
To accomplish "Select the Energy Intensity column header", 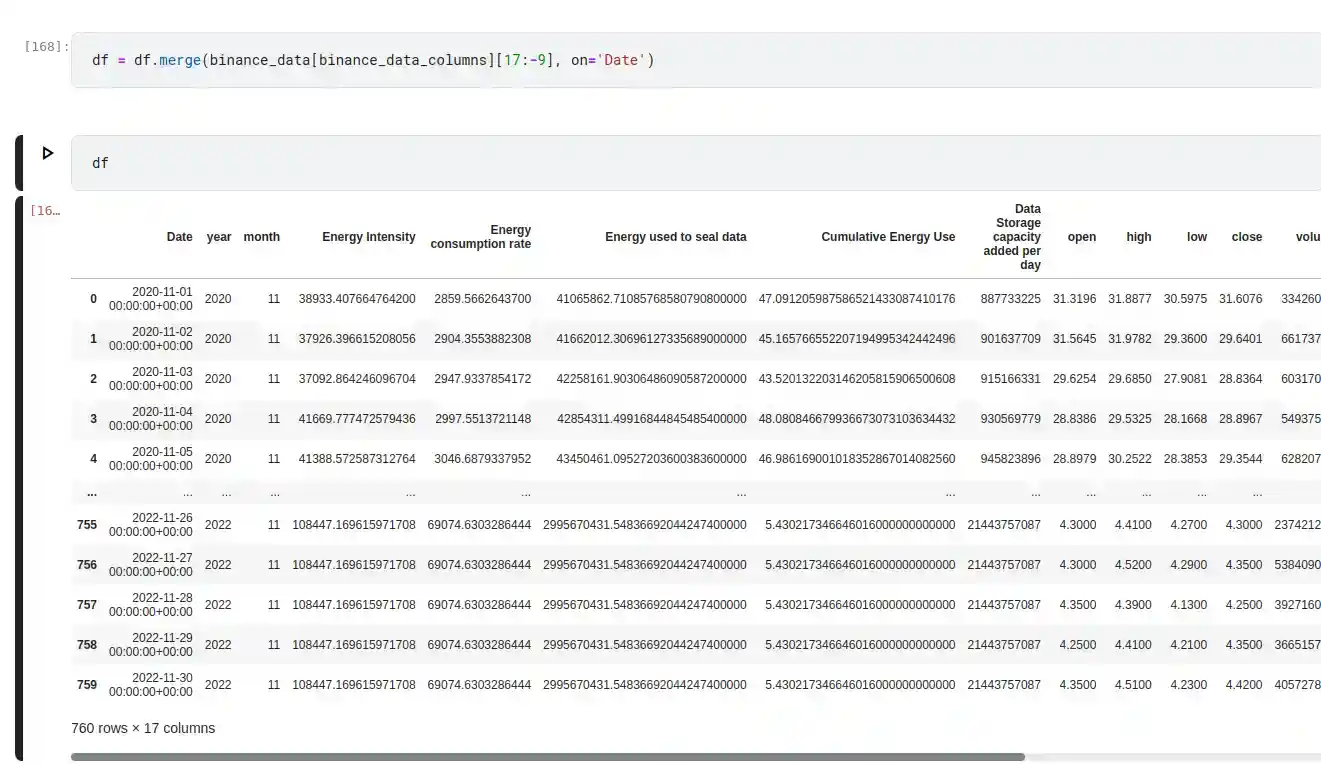I will tap(368, 237).
